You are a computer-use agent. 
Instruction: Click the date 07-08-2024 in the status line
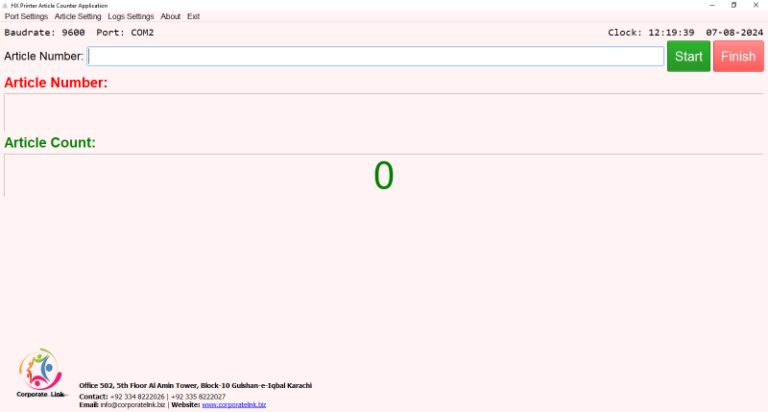(x=734, y=32)
